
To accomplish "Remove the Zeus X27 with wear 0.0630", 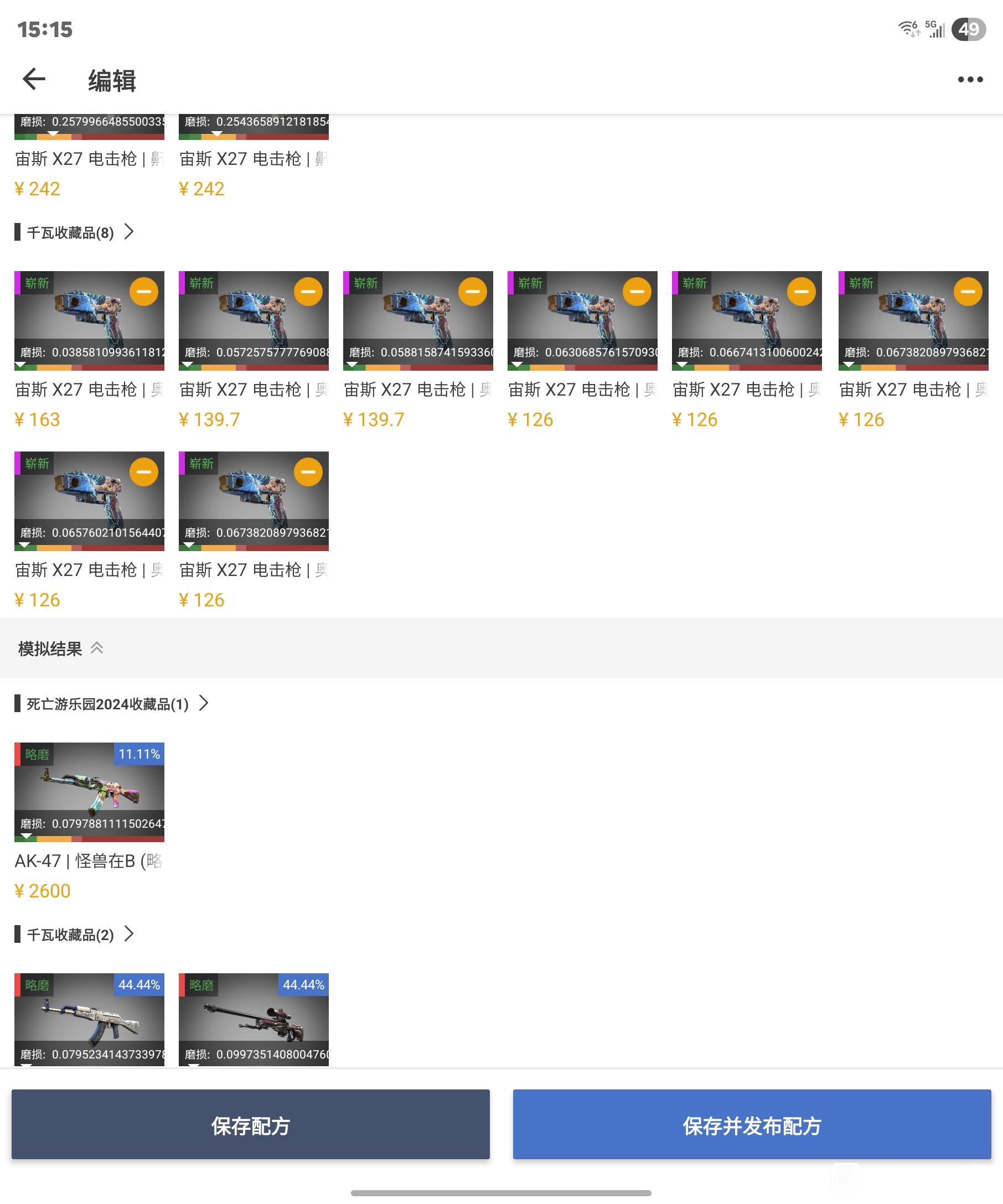I will (x=637, y=291).
